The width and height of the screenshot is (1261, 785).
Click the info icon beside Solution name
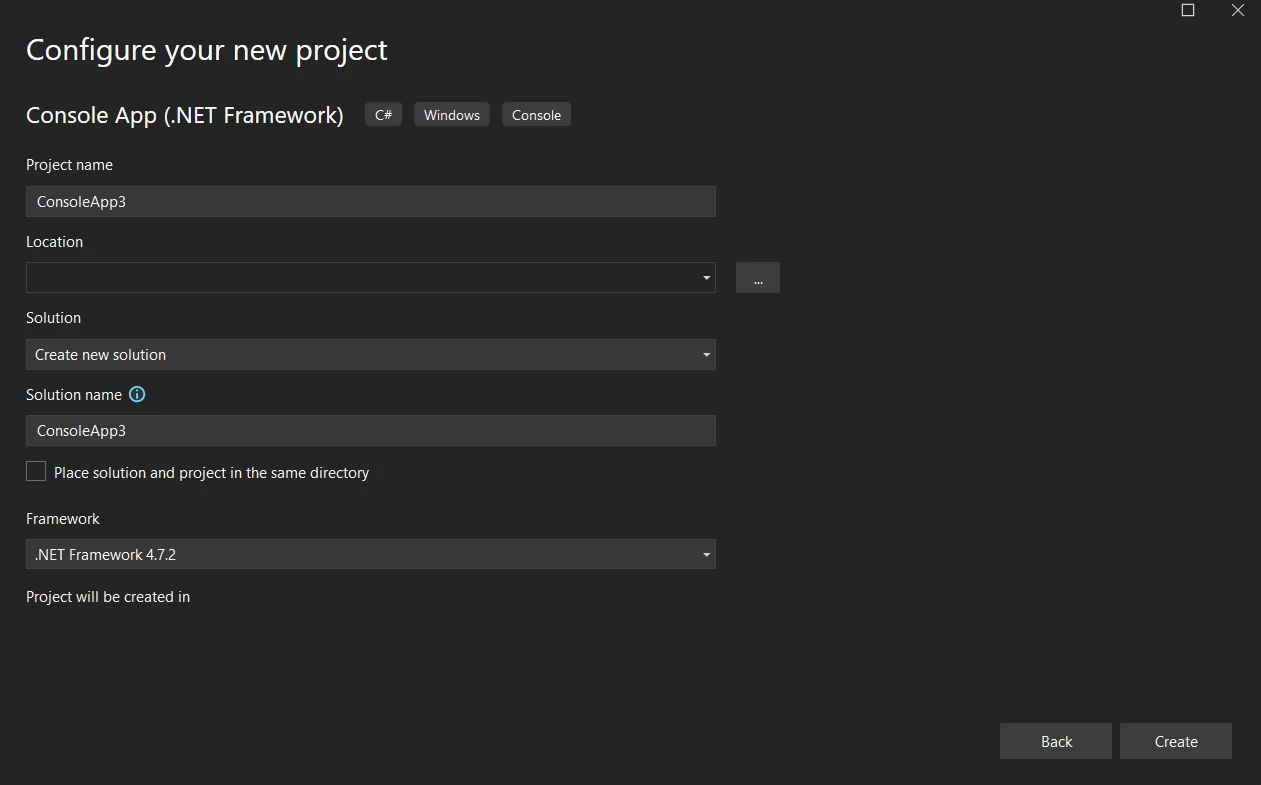point(138,395)
